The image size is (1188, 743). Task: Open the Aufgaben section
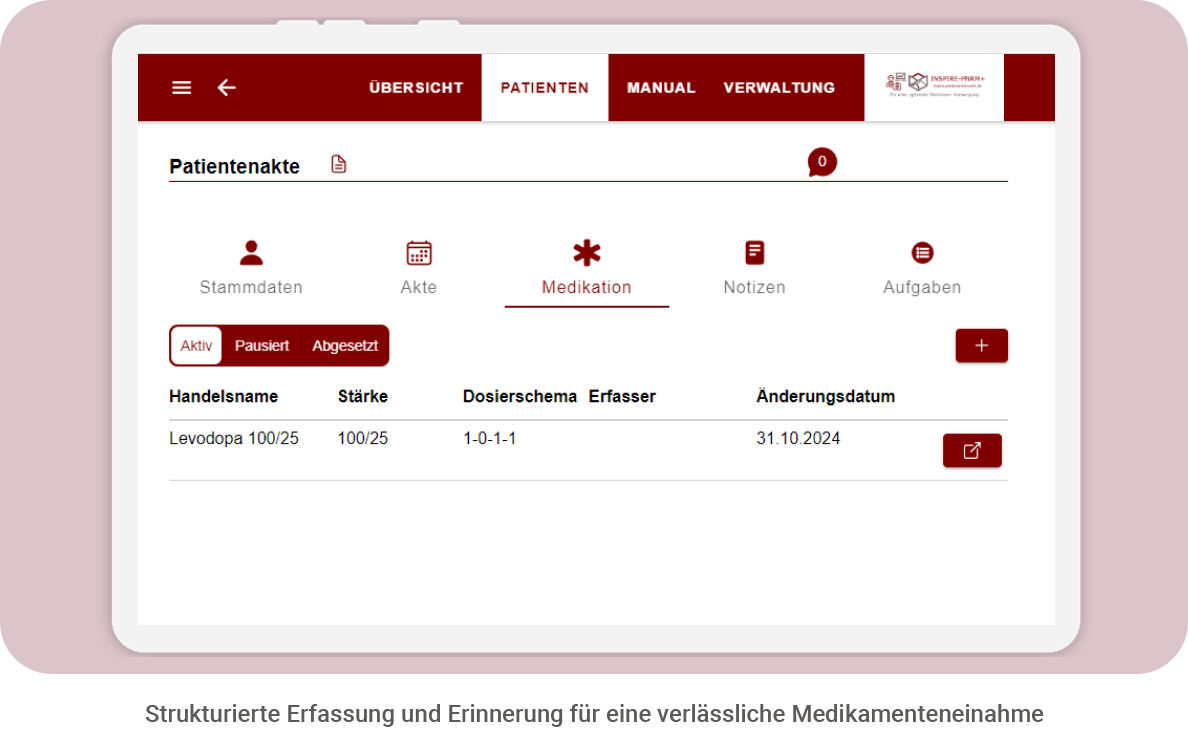pos(922,267)
